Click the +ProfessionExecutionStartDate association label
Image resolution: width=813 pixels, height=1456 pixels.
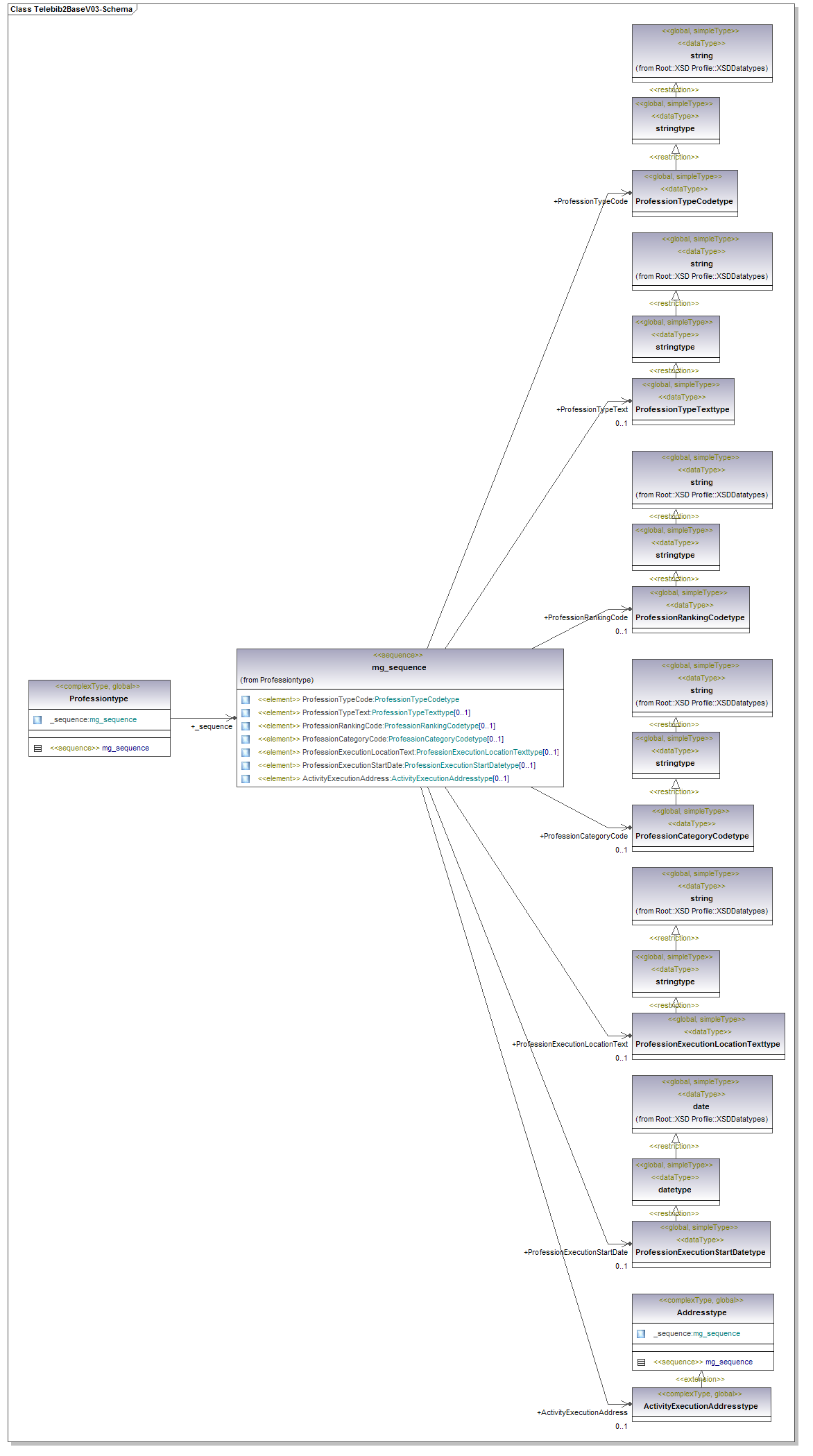point(576,1252)
